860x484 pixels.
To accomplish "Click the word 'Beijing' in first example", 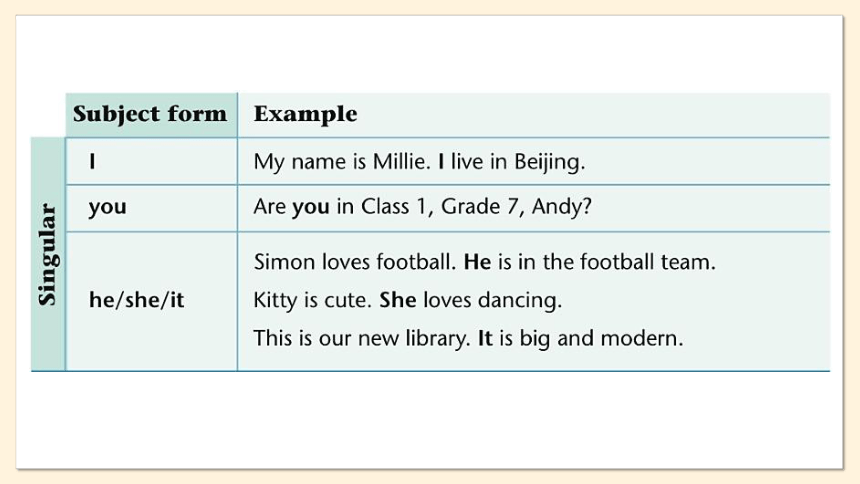I will pyautogui.click(x=549, y=162).
